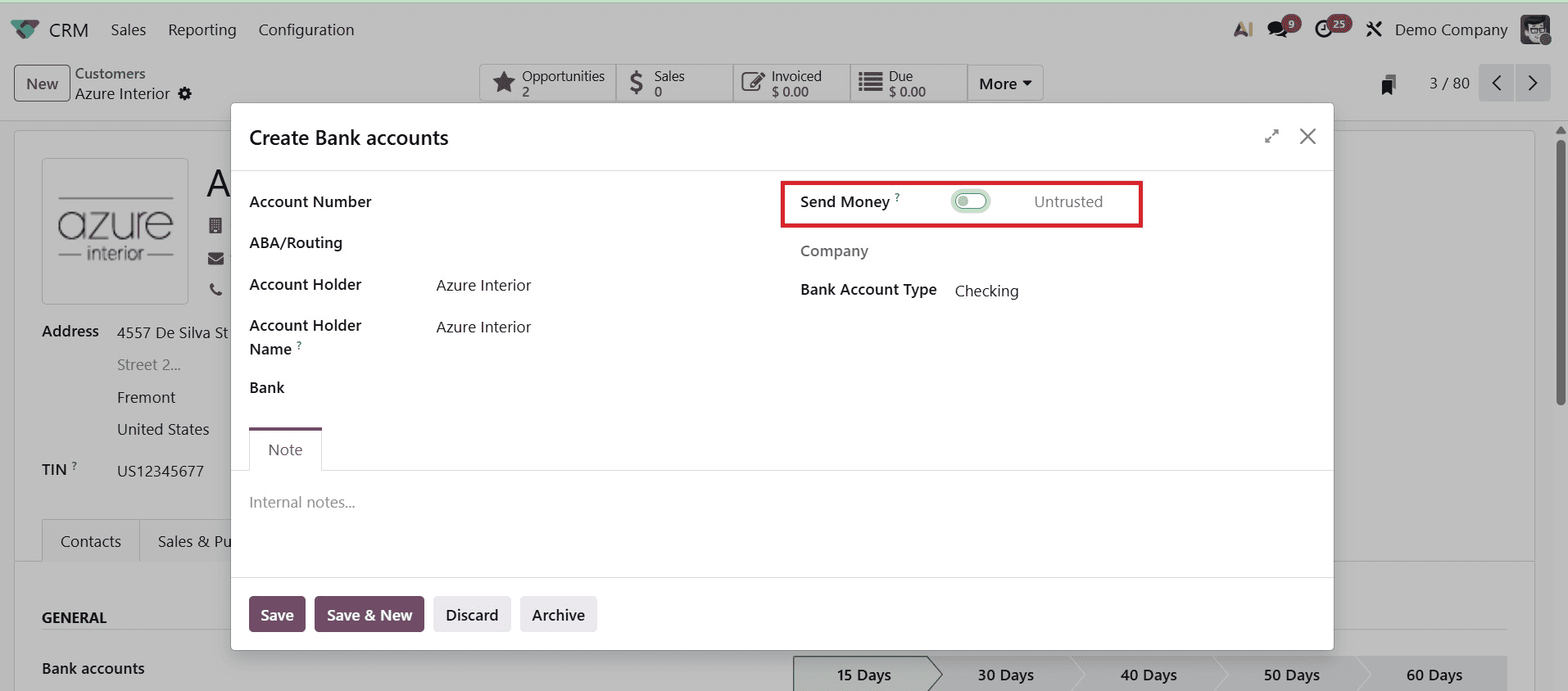Screen dimensions: 1568x691
Task: Switch to the Sales & Purchase tab
Action: pyautogui.click(x=186, y=541)
